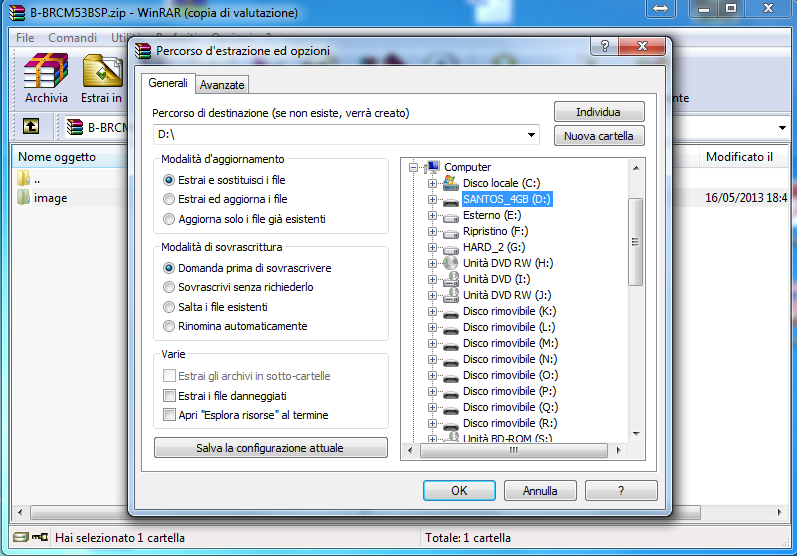The height and width of the screenshot is (556, 797).
Task: Click the Modificato il column header
Action: coord(744,157)
